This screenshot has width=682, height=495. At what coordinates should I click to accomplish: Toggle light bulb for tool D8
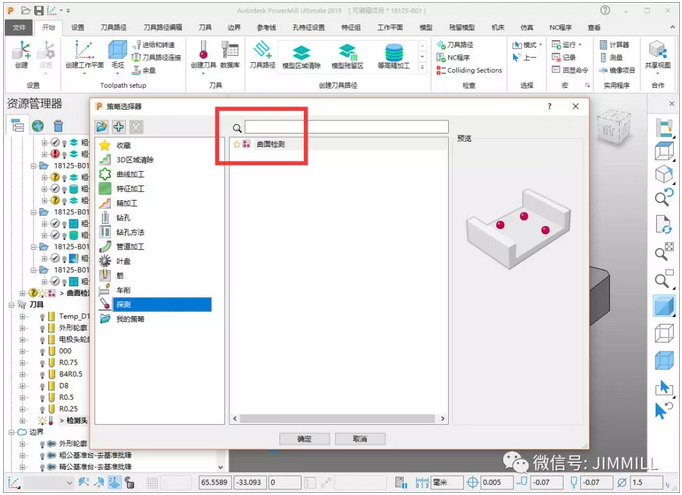click(43, 386)
